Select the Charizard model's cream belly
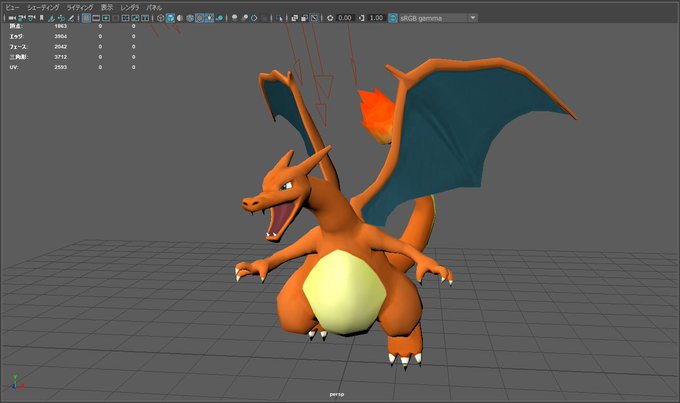The width and height of the screenshot is (680, 403). pos(344,292)
